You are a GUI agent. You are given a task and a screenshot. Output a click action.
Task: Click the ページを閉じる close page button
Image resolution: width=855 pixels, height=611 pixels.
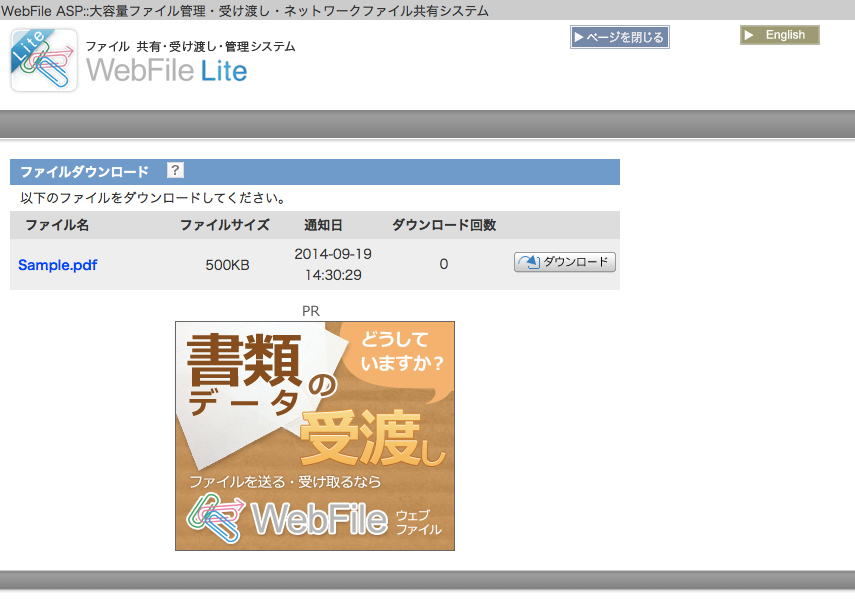(x=619, y=37)
